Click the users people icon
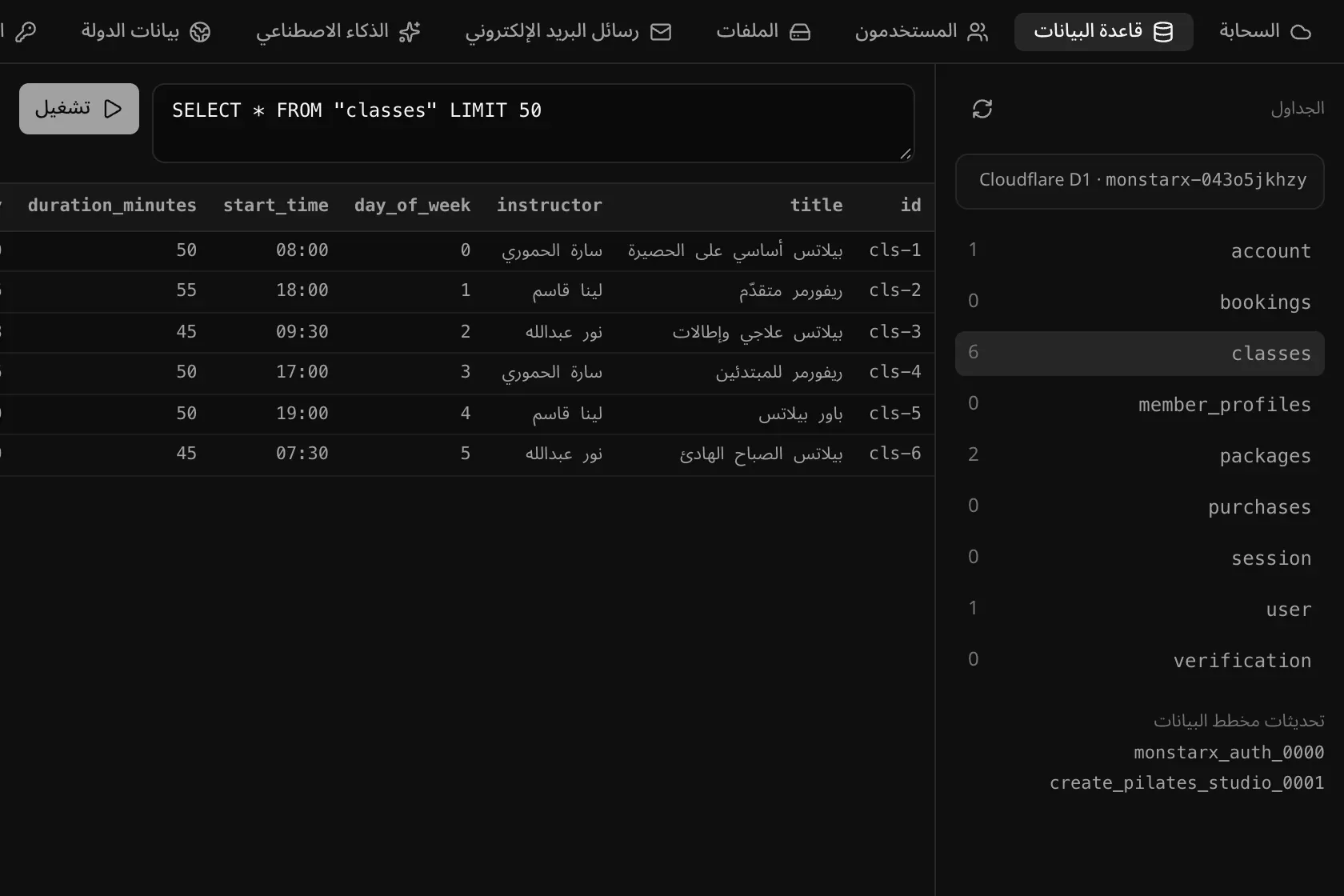 (x=978, y=32)
